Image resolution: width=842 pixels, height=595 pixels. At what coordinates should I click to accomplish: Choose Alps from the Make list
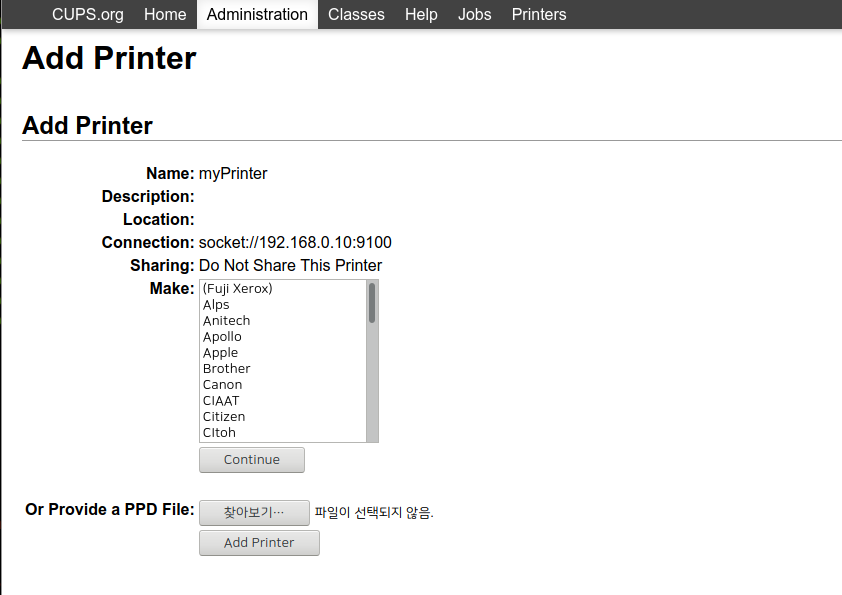tap(216, 305)
